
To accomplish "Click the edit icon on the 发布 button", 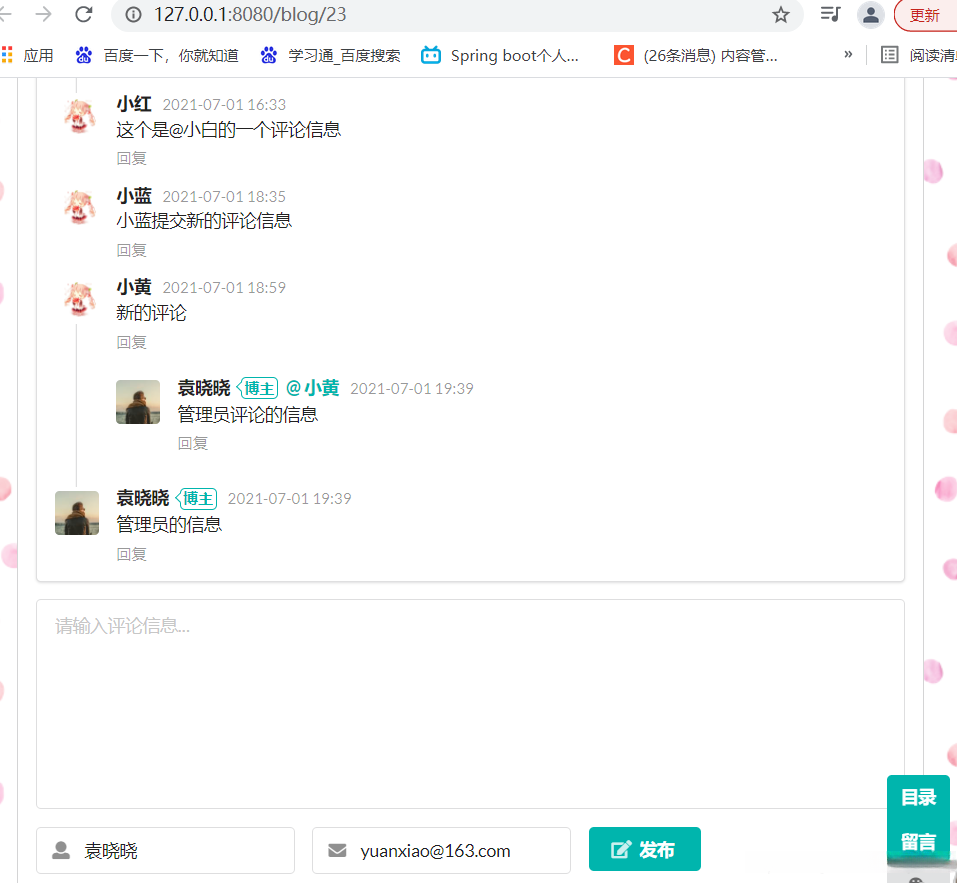I will point(622,848).
